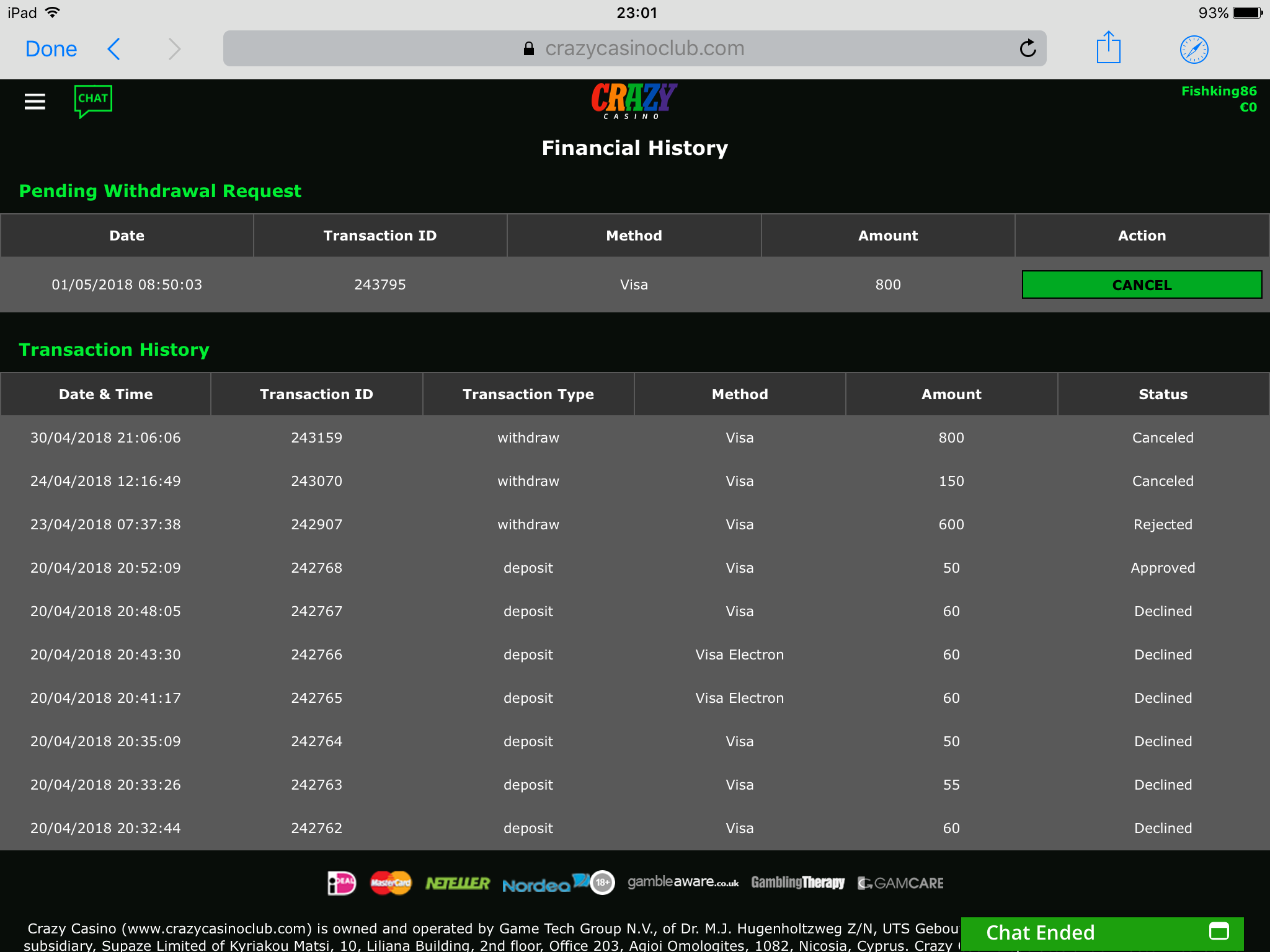1270x952 pixels.
Task: Select the Approved status cell
Action: pyautogui.click(x=1163, y=568)
